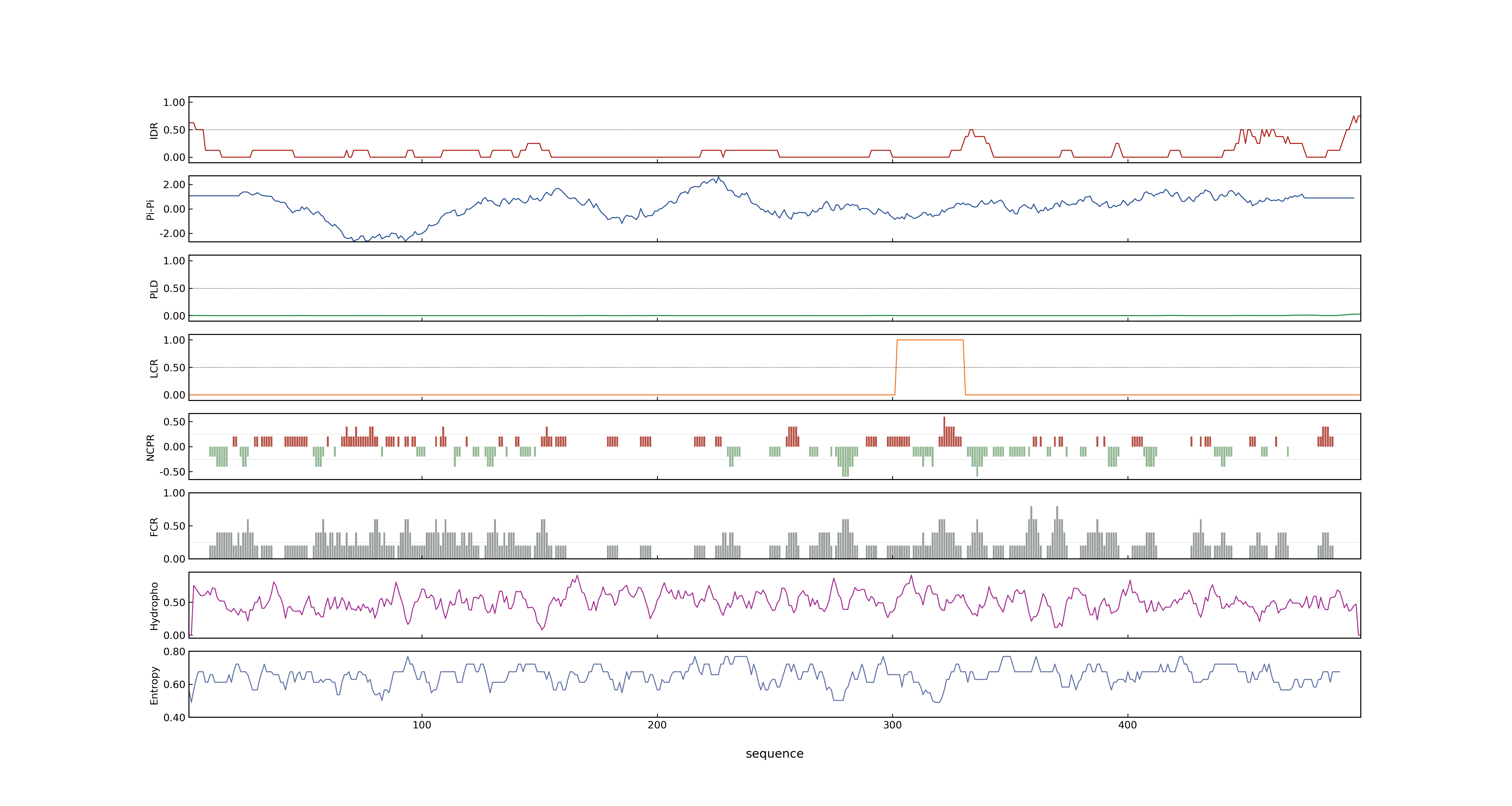Click the Hydropho 0.50 tick label
Screen dimensions: 1512x806
coord(174,602)
